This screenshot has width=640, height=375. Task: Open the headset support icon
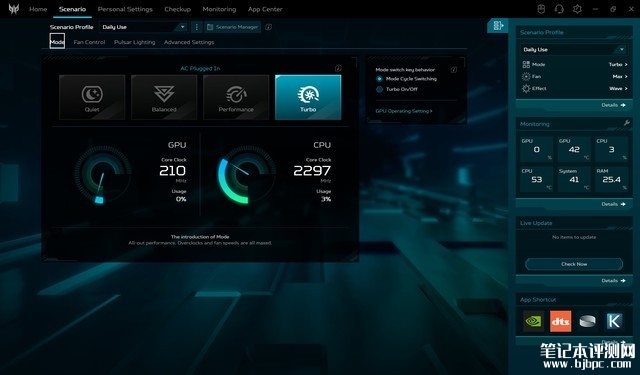[x=559, y=9]
